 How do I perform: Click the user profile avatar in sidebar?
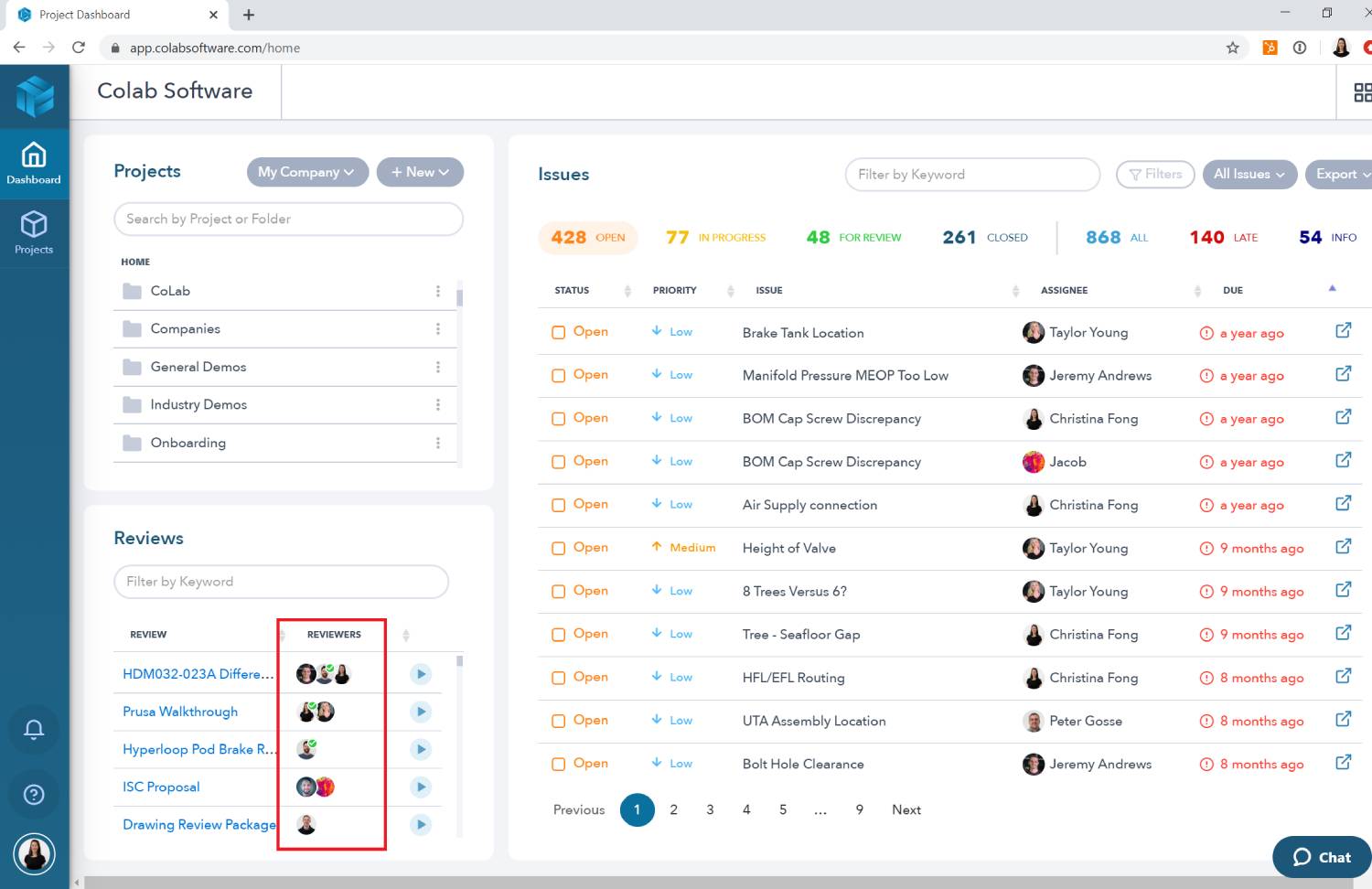point(34,854)
